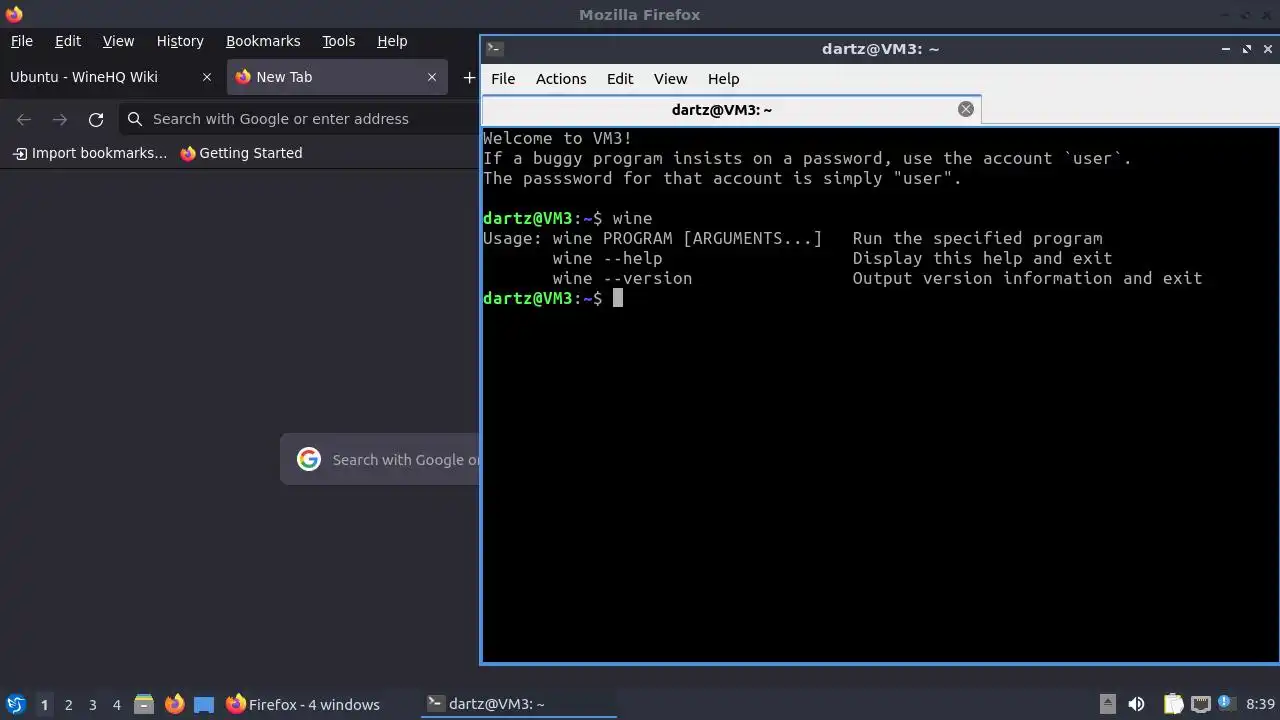Open a new Firefox tab with plus

point(469,77)
